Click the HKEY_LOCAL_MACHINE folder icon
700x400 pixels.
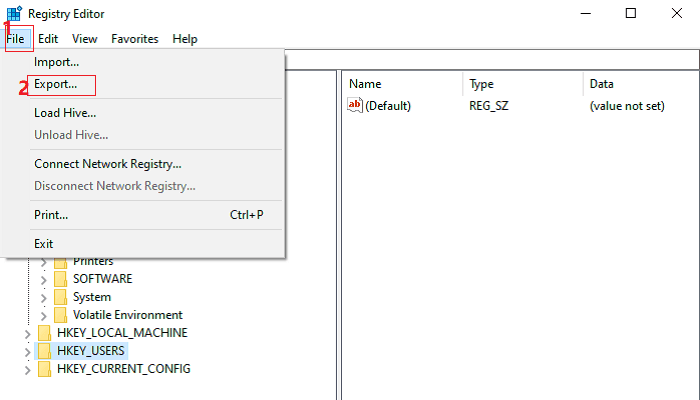tap(44, 333)
